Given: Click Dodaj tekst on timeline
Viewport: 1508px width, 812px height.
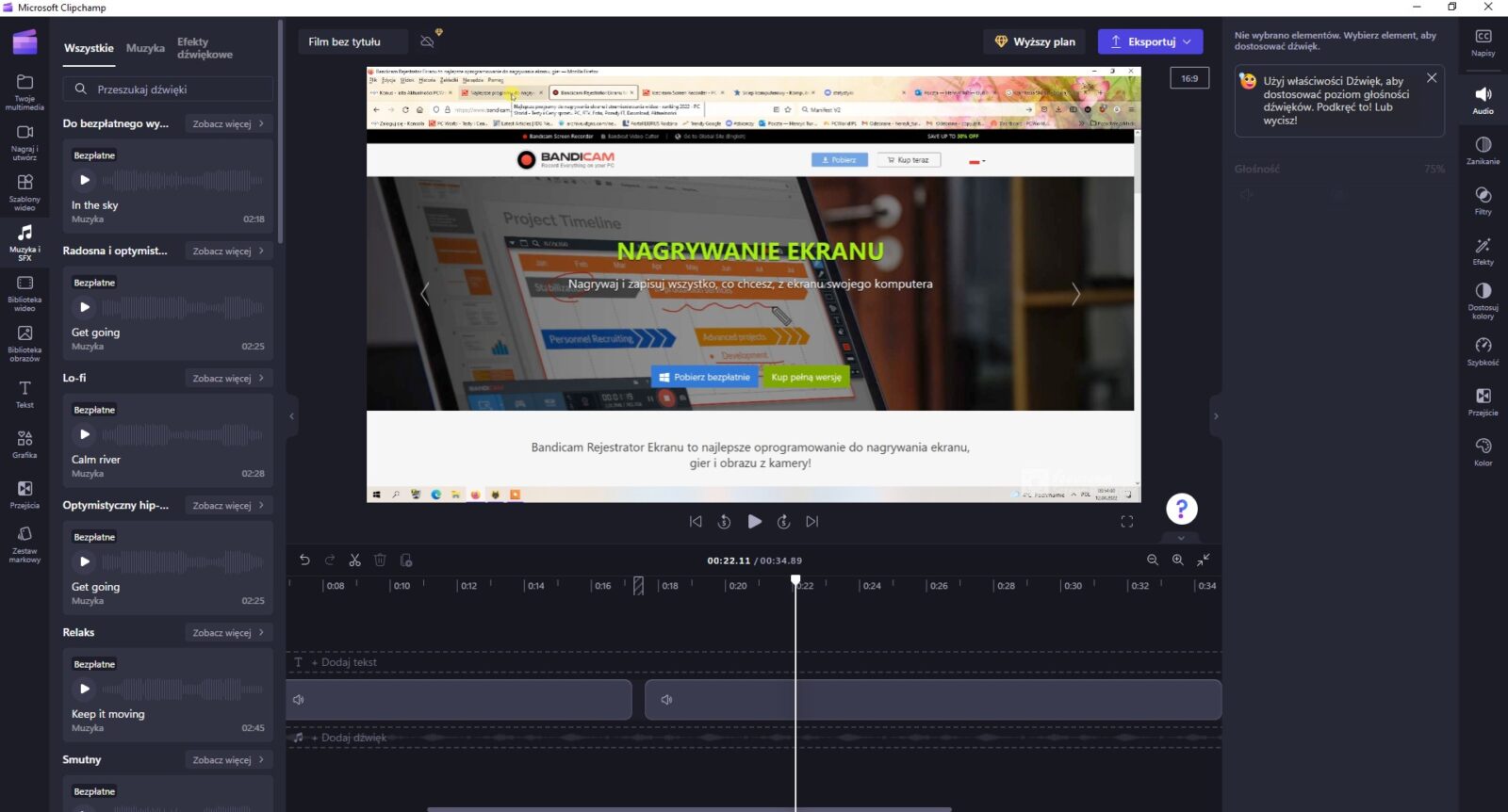Looking at the screenshot, I should coord(343,662).
